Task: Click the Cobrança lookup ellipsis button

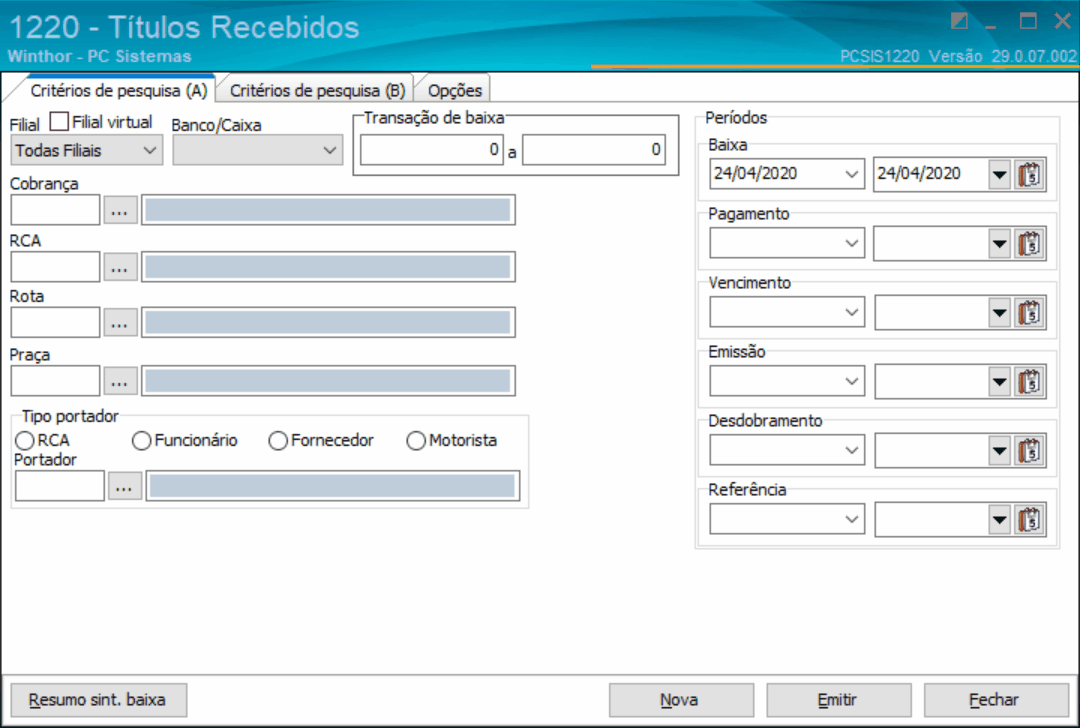Action: 120,210
